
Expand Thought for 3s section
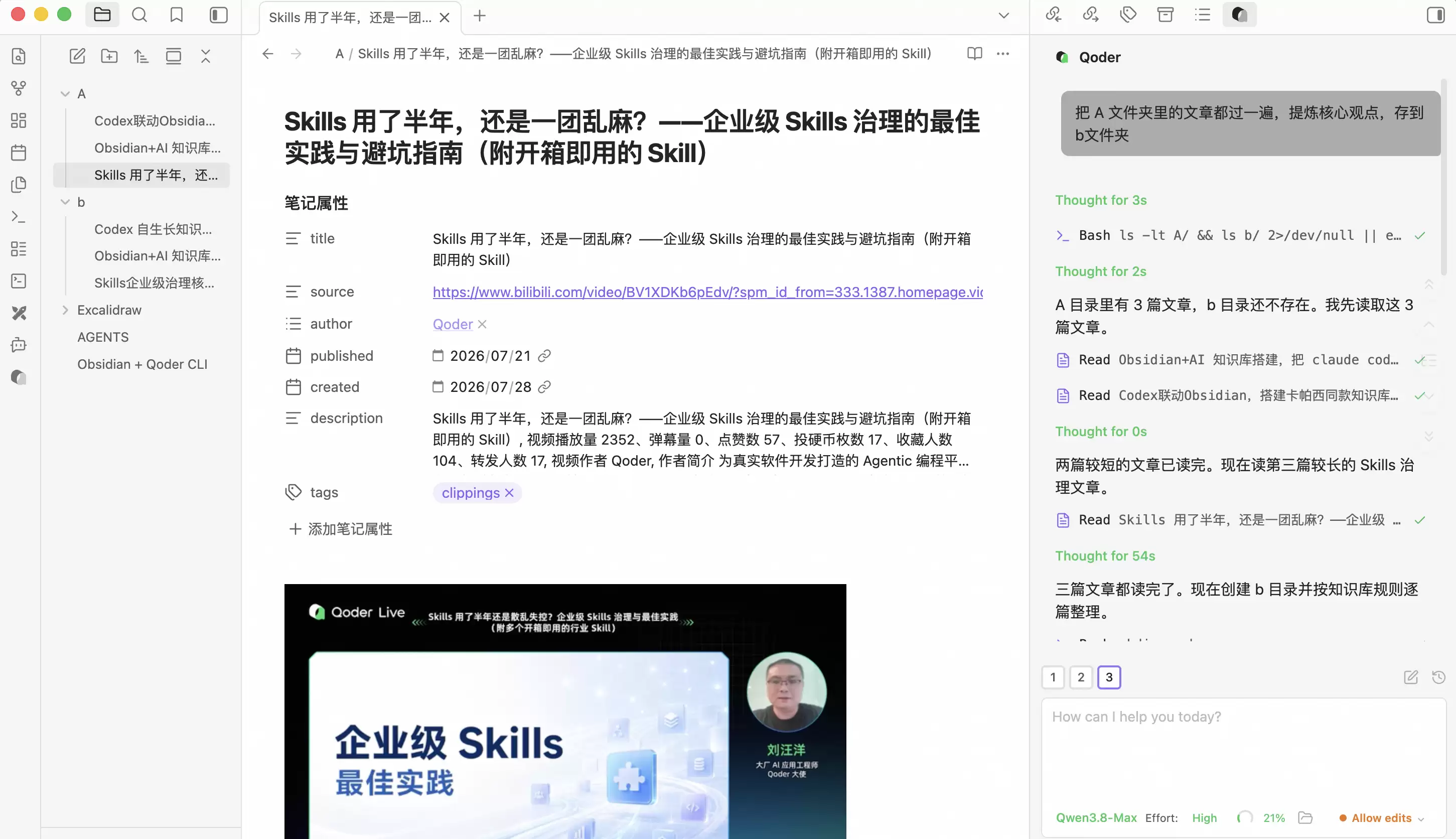point(1100,200)
